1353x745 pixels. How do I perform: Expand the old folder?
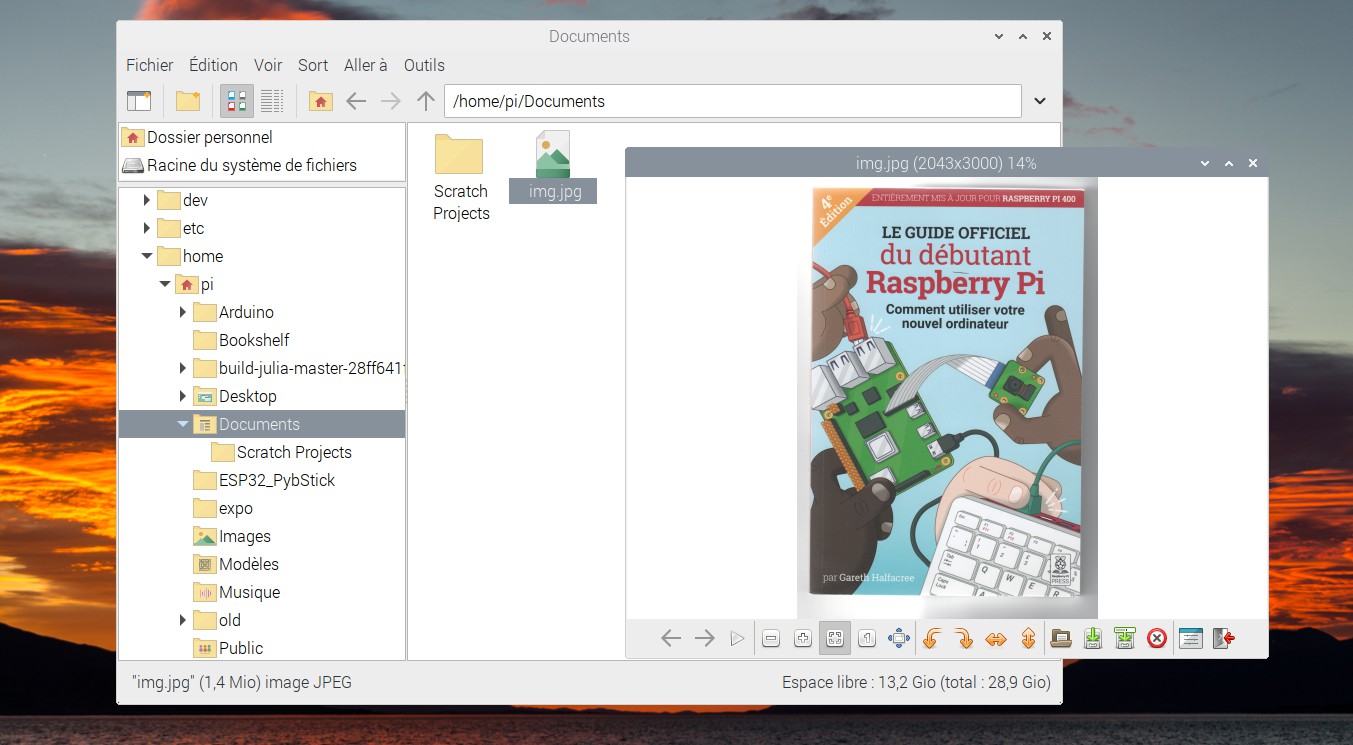(x=183, y=620)
